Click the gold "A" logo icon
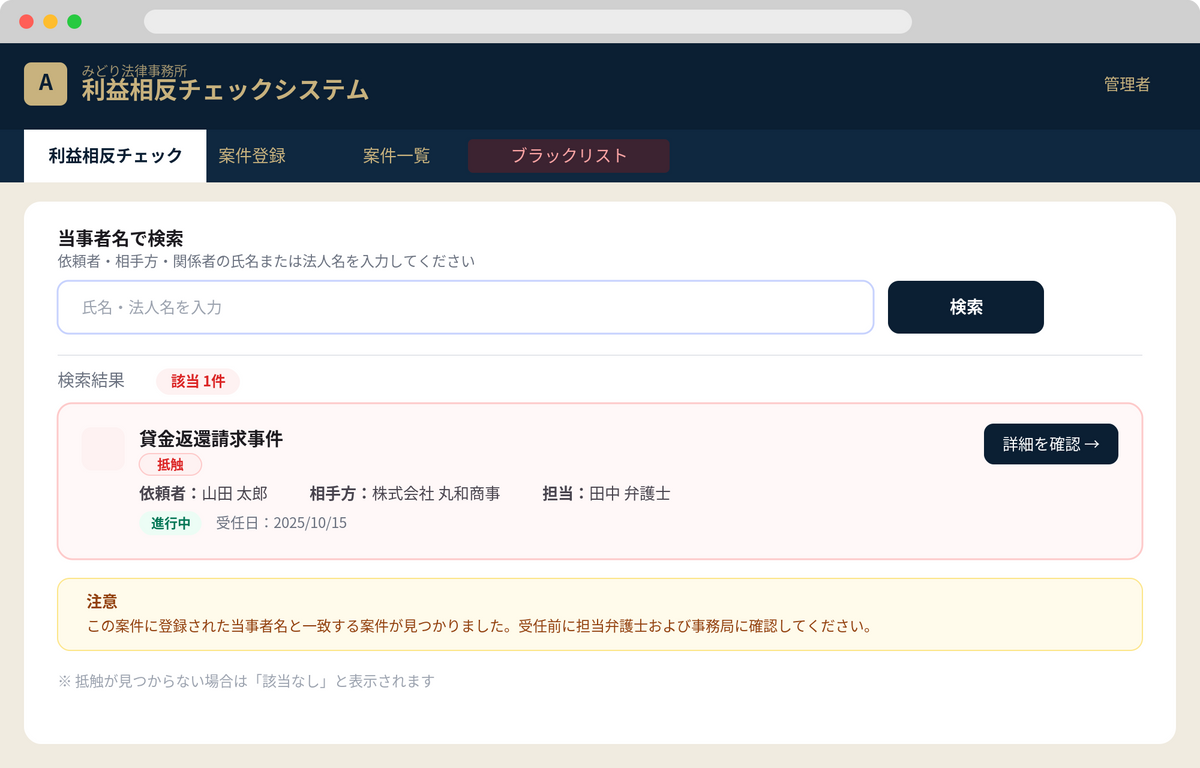Screen dimensions: 1200x768 pyautogui.click(x=45, y=84)
